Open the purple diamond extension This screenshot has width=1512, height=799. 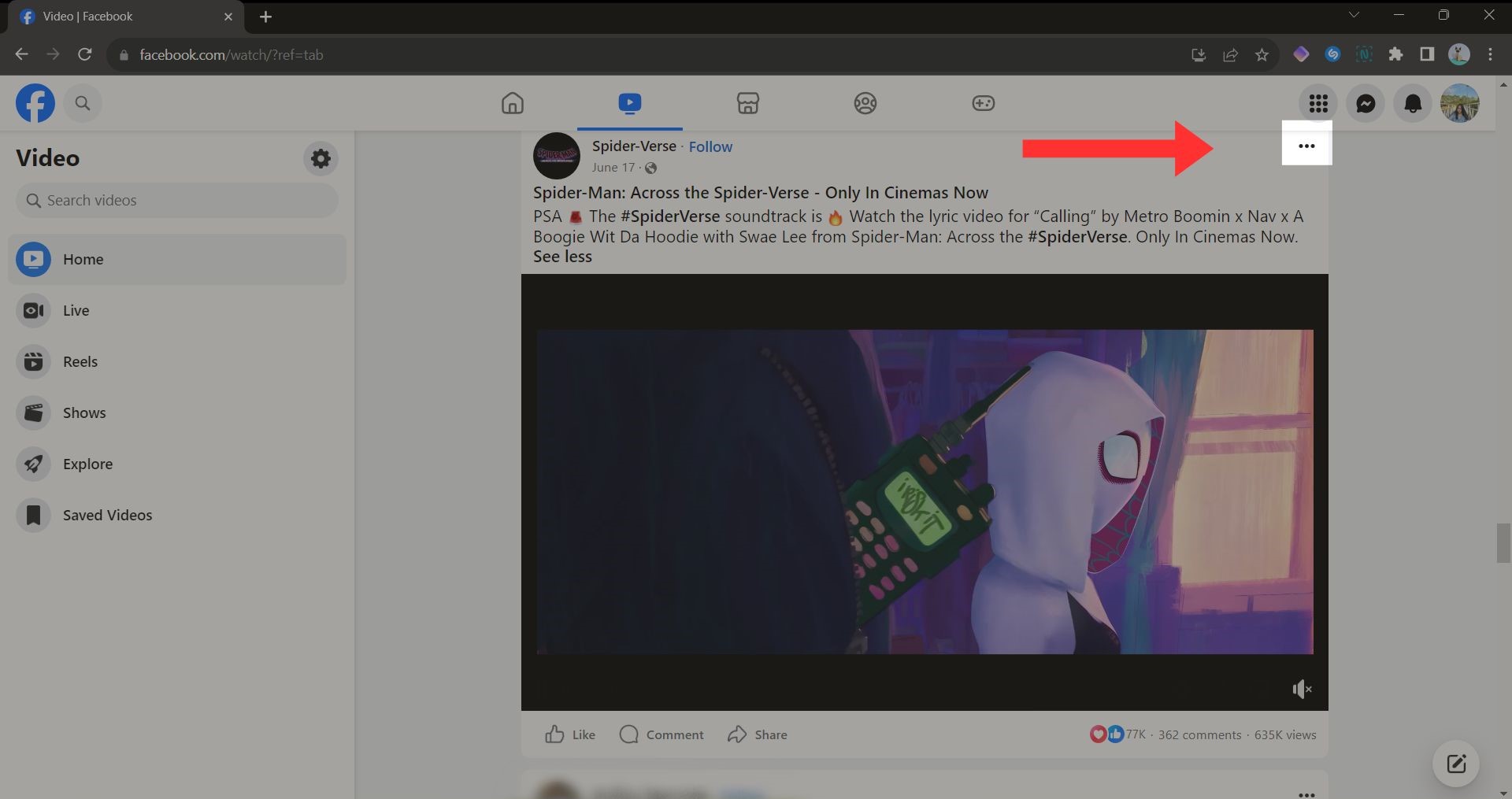(1301, 54)
